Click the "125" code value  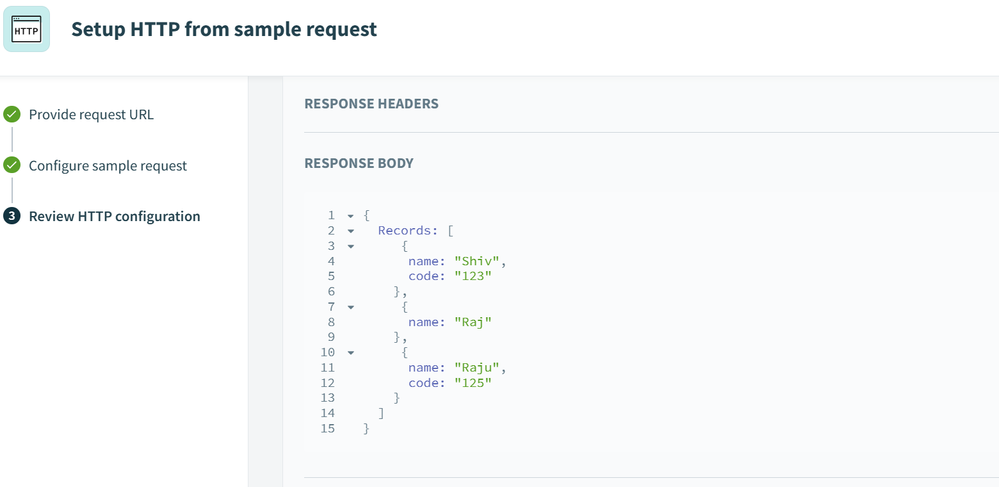click(473, 382)
